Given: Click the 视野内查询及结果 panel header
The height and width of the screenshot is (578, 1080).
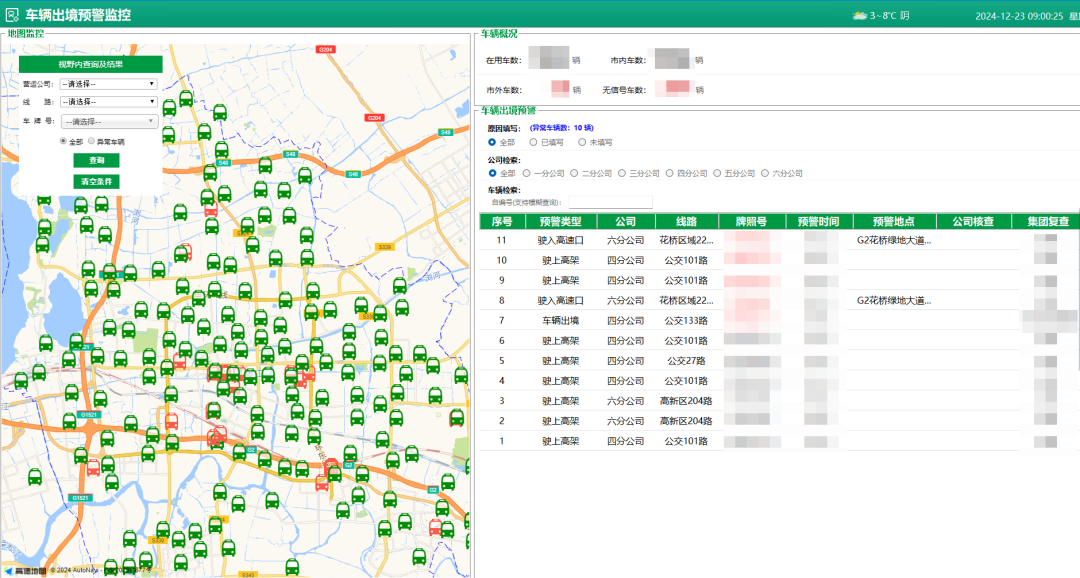Looking at the screenshot, I should (x=90, y=64).
